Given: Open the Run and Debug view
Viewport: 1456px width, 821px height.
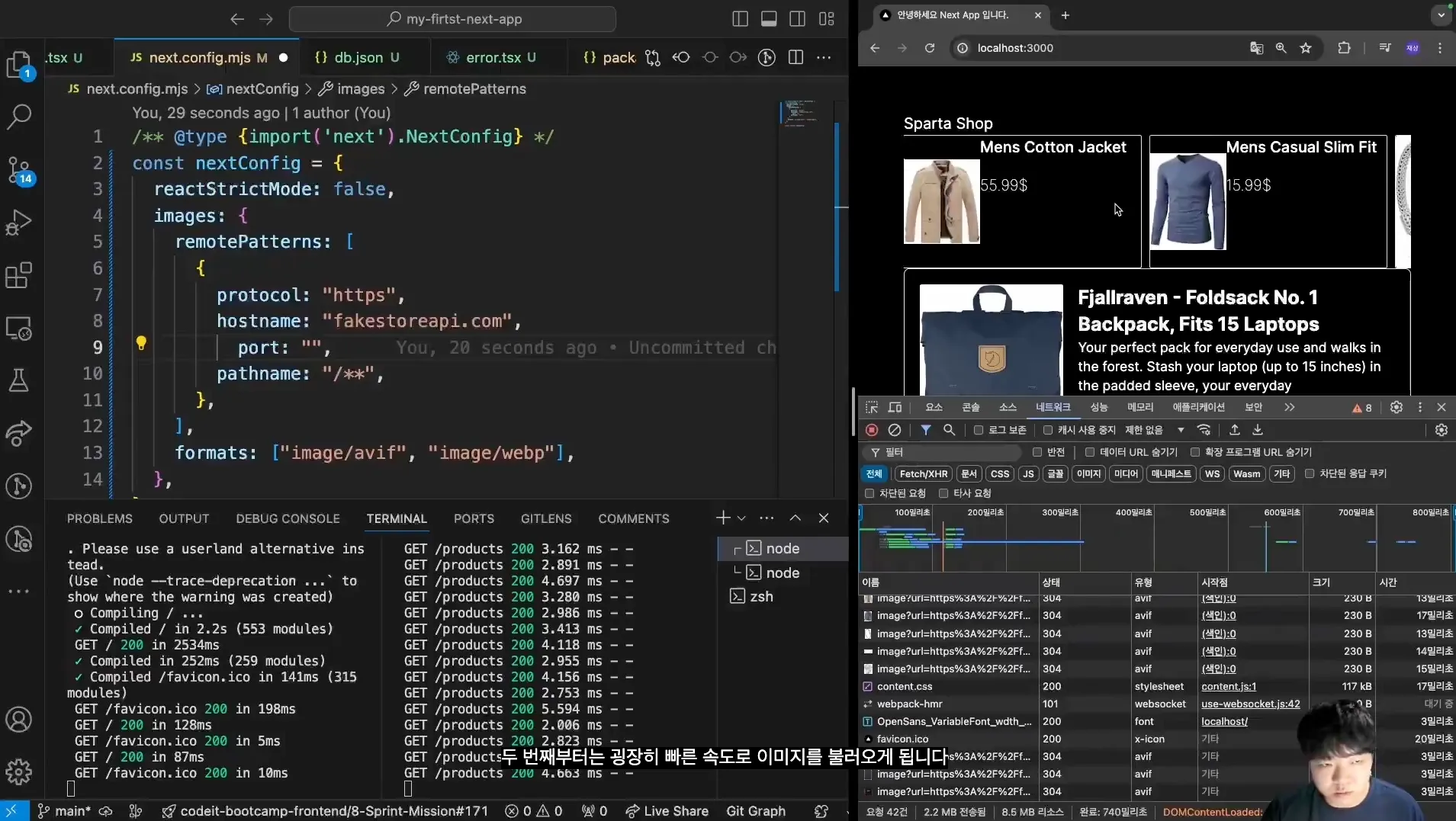Looking at the screenshot, I should point(19,223).
